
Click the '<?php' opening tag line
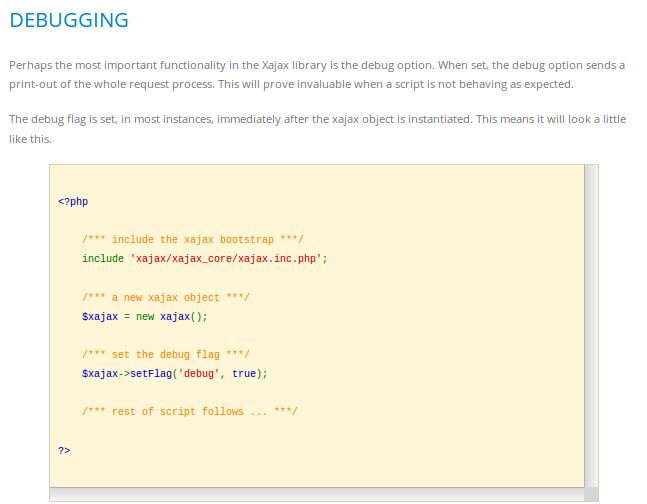click(73, 202)
